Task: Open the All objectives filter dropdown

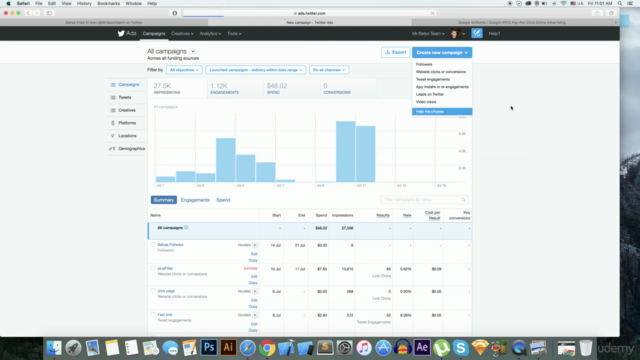Action: point(184,70)
